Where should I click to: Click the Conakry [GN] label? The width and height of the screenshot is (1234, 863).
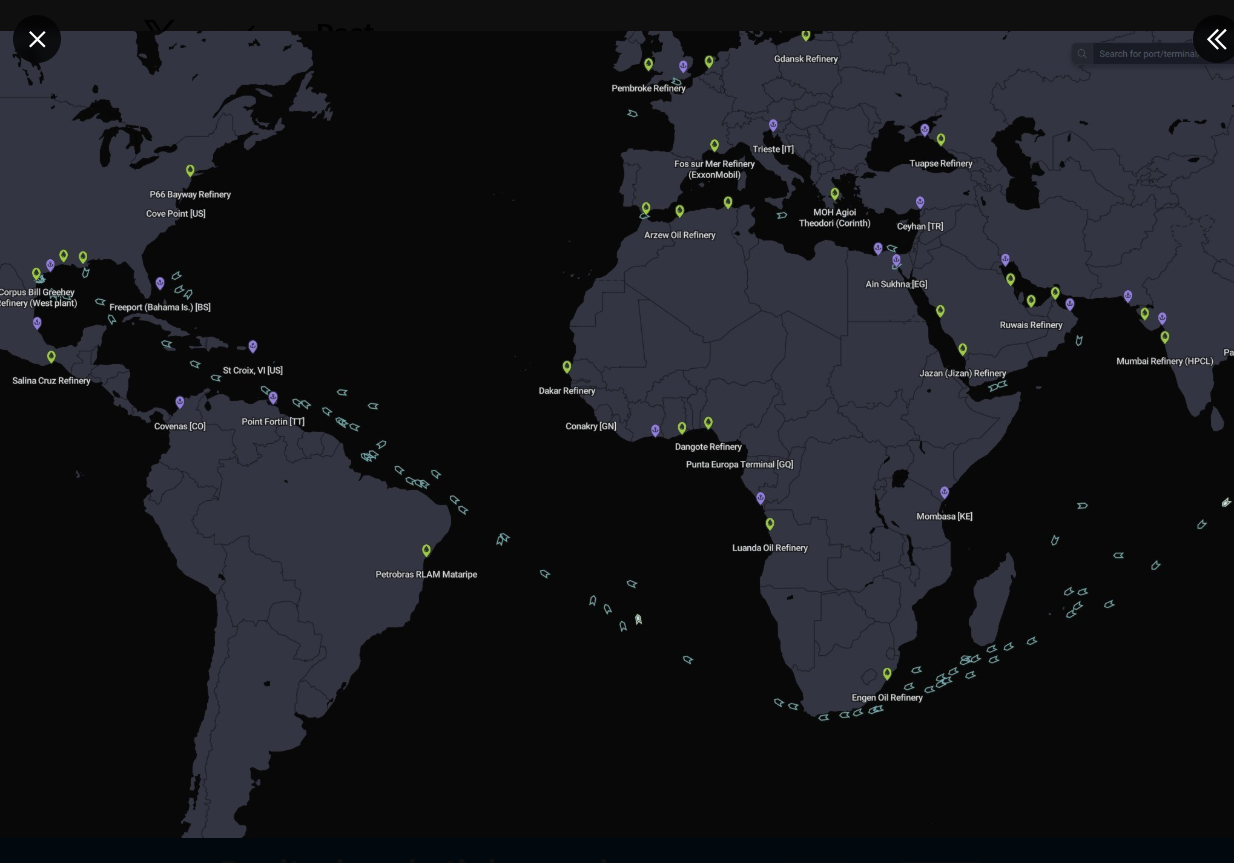click(591, 426)
